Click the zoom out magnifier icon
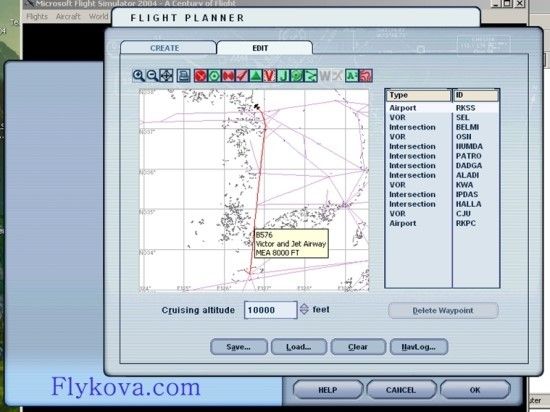 pos(152,75)
